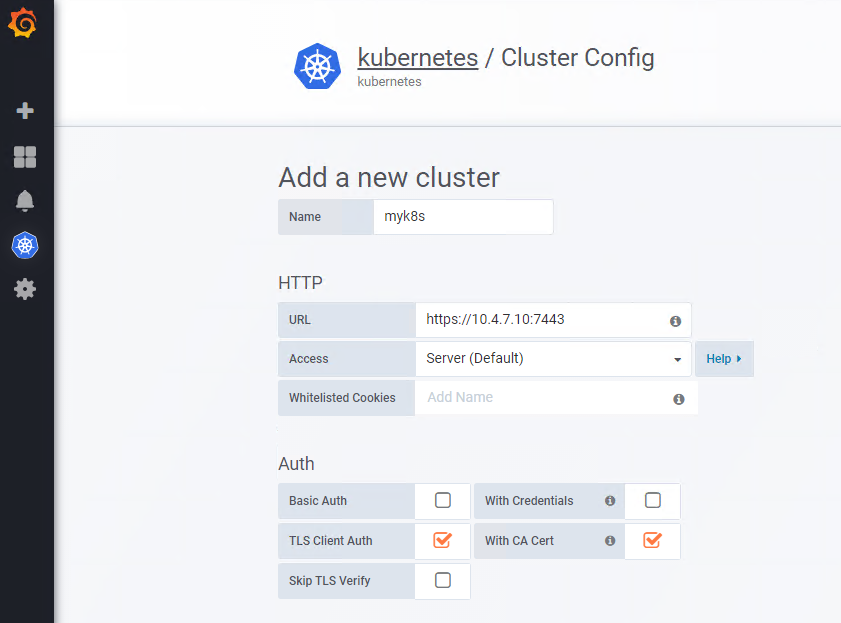Image resolution: width=841 pixels, height=623 pixels.
Task: Open the Alerting bell icon
Action: (x=25, y=201)
